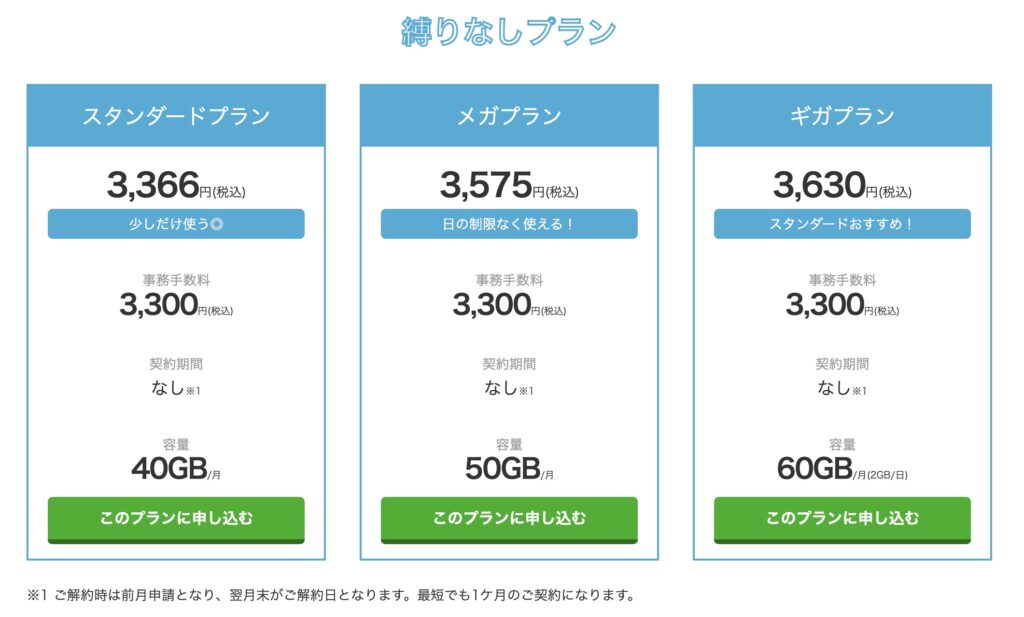Select the 少しだけ使う◎ badge

(176, 224)
